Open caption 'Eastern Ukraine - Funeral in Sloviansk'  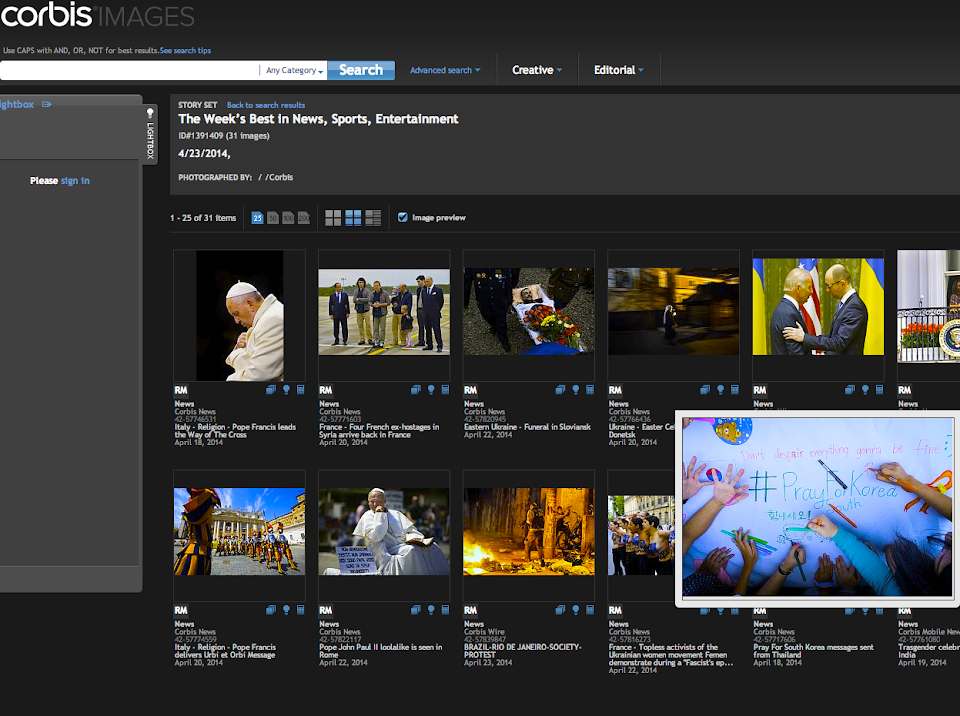(x=527, y=427)
